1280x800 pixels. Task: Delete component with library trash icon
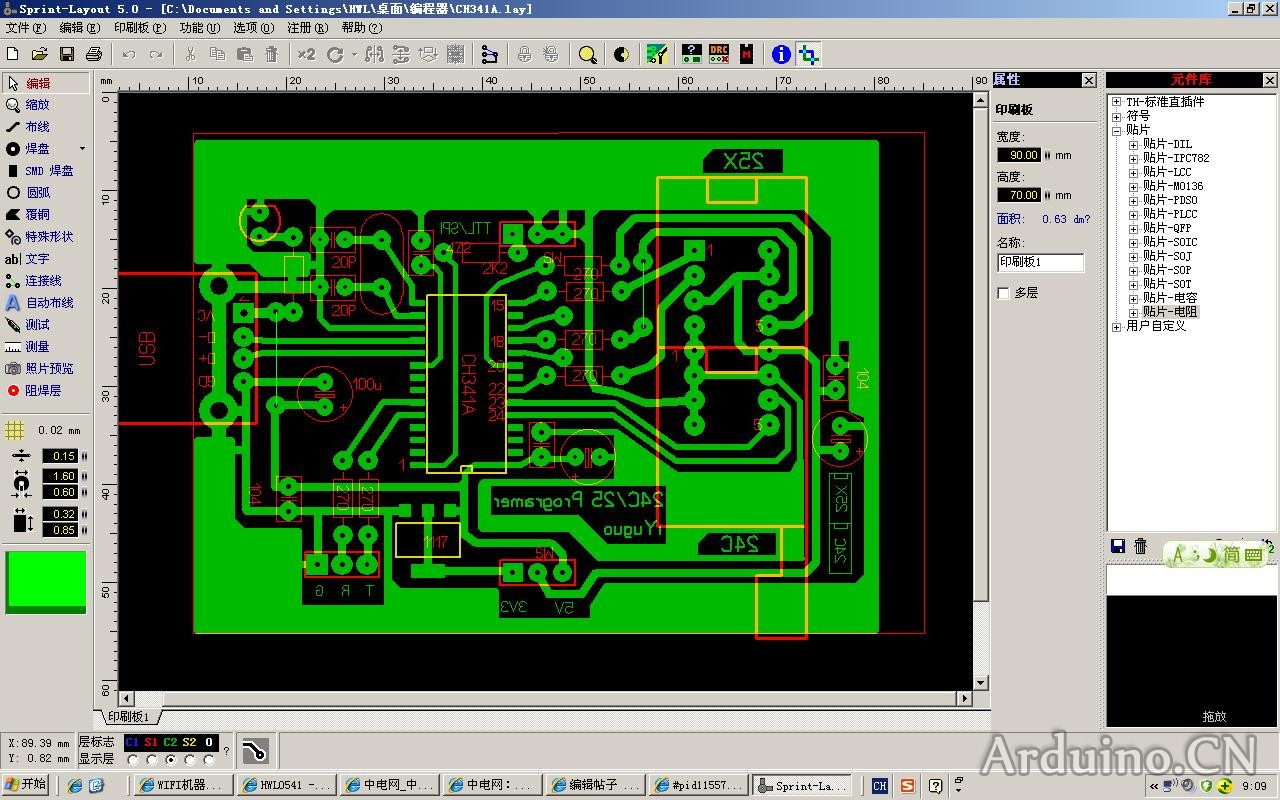point(1140,546)
